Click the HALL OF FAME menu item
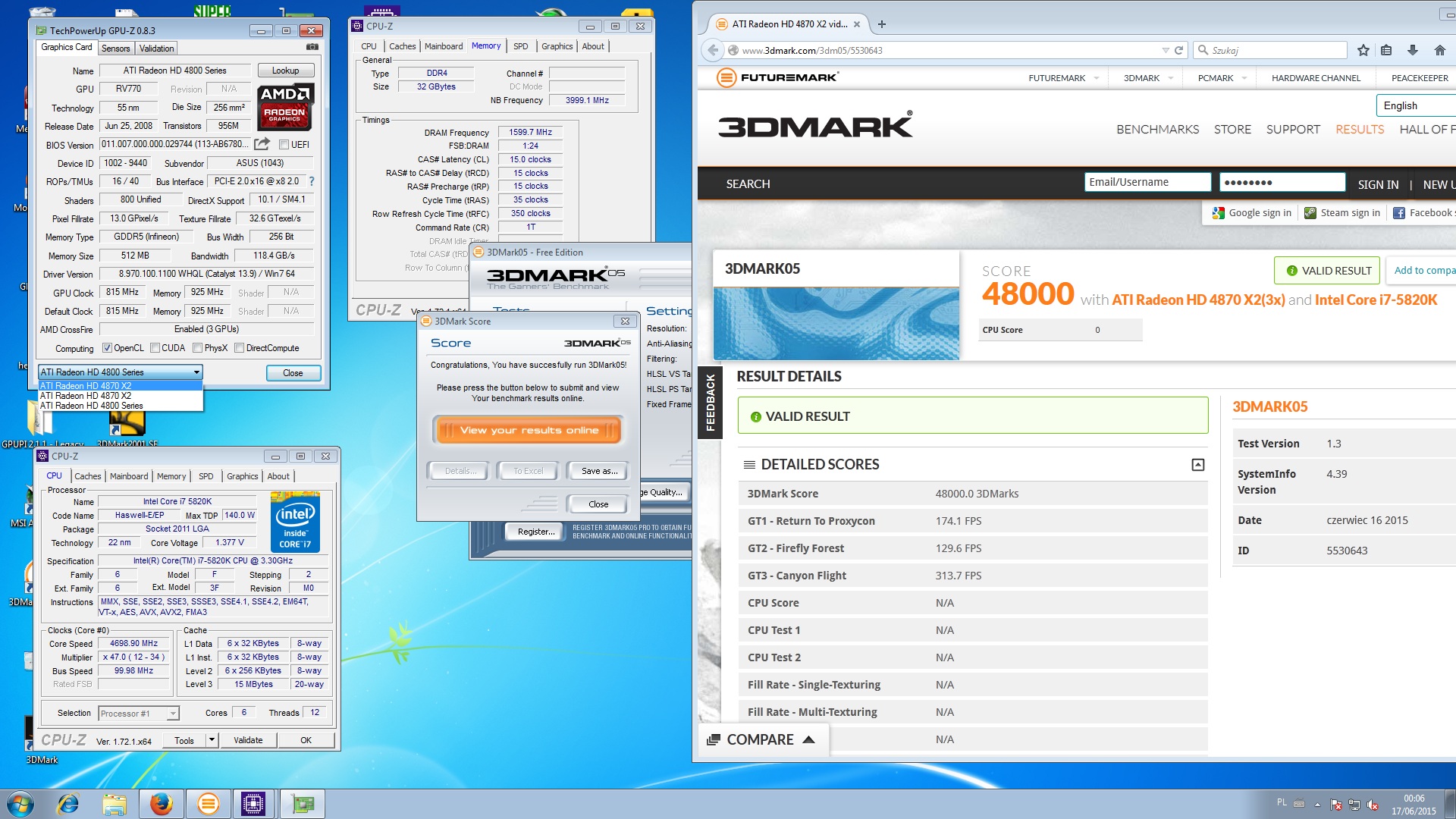 pyautogui.click(x=1427, y=130)
